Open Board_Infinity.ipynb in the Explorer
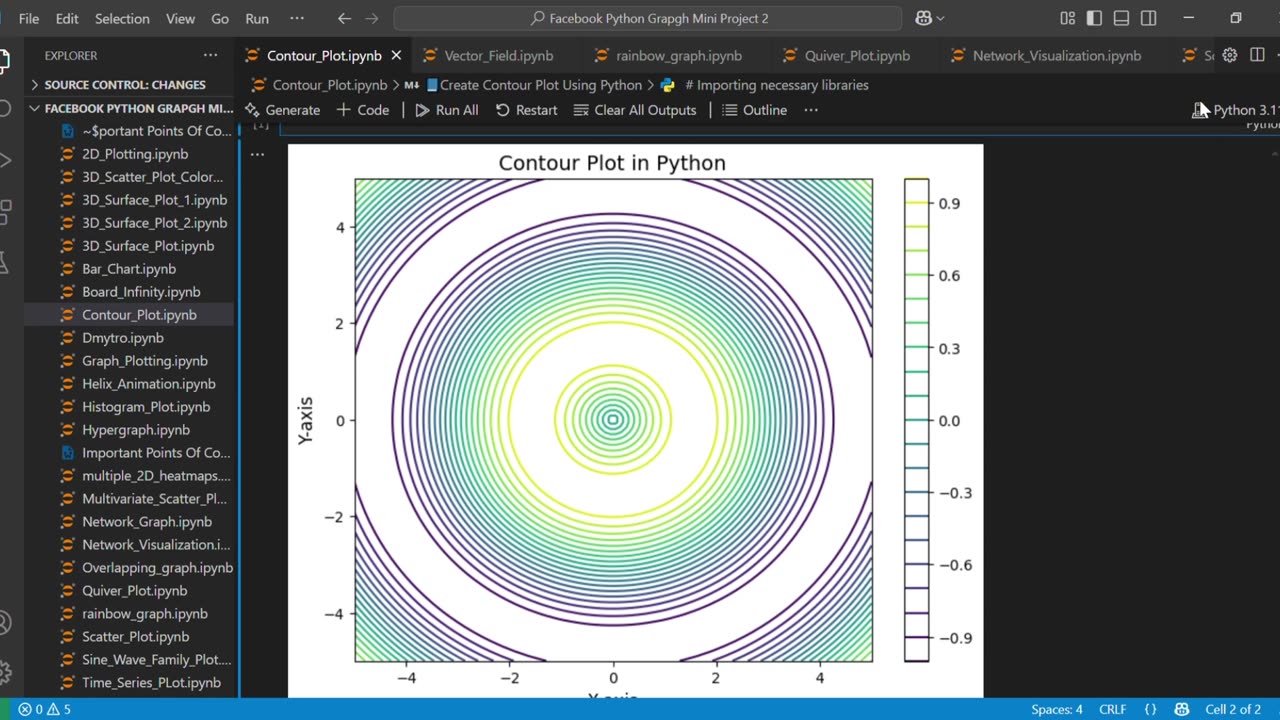 pyautogui.click(x=141, y=292)
